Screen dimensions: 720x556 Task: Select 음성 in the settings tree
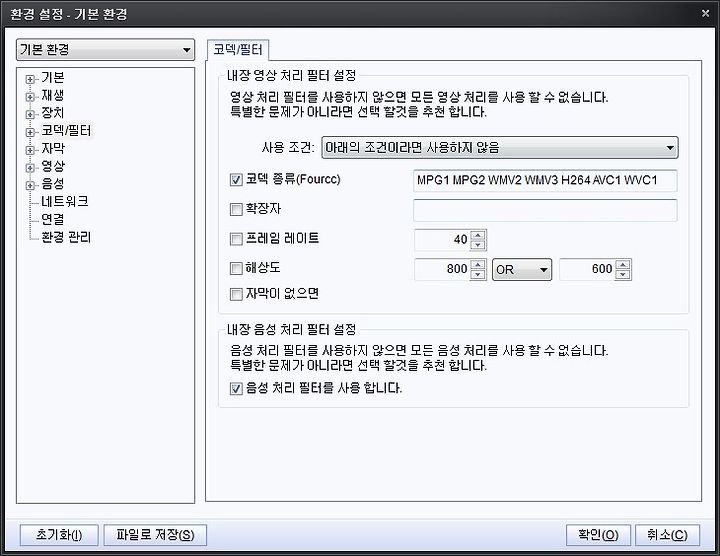(x=53, y=184)
